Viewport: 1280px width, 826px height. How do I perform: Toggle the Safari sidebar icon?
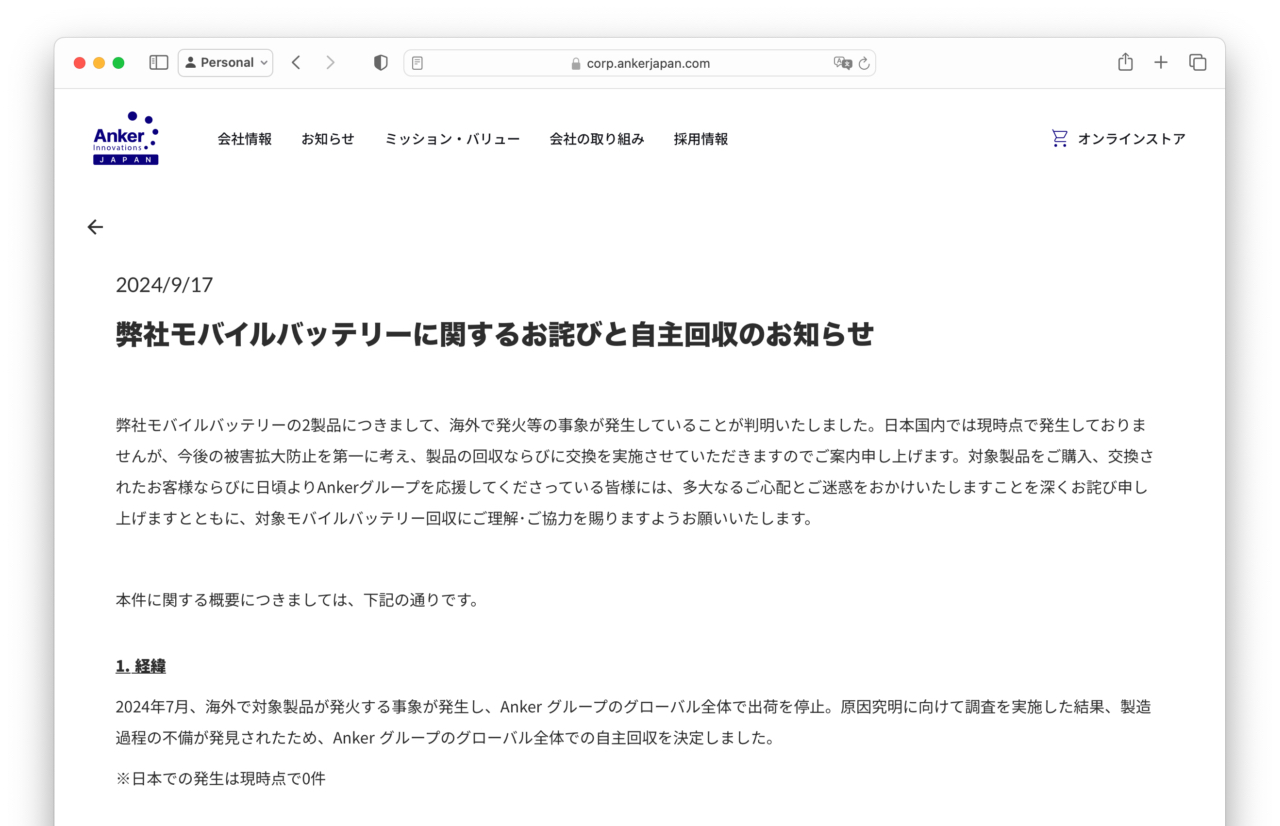click(x=159, y=62)
